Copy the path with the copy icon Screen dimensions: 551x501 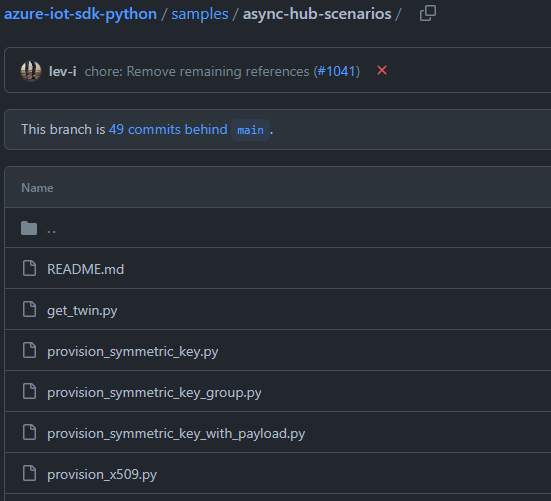click(428, 13)
